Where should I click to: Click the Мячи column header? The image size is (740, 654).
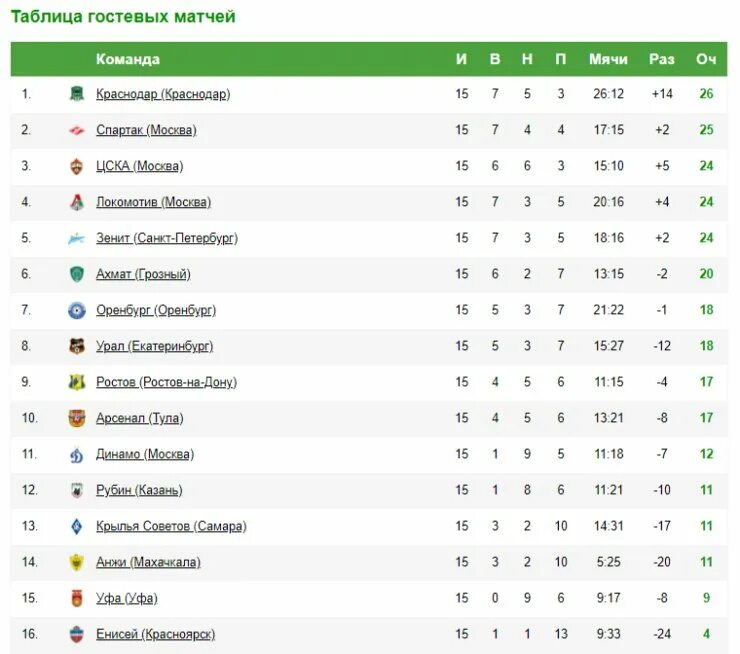(608, 59)
